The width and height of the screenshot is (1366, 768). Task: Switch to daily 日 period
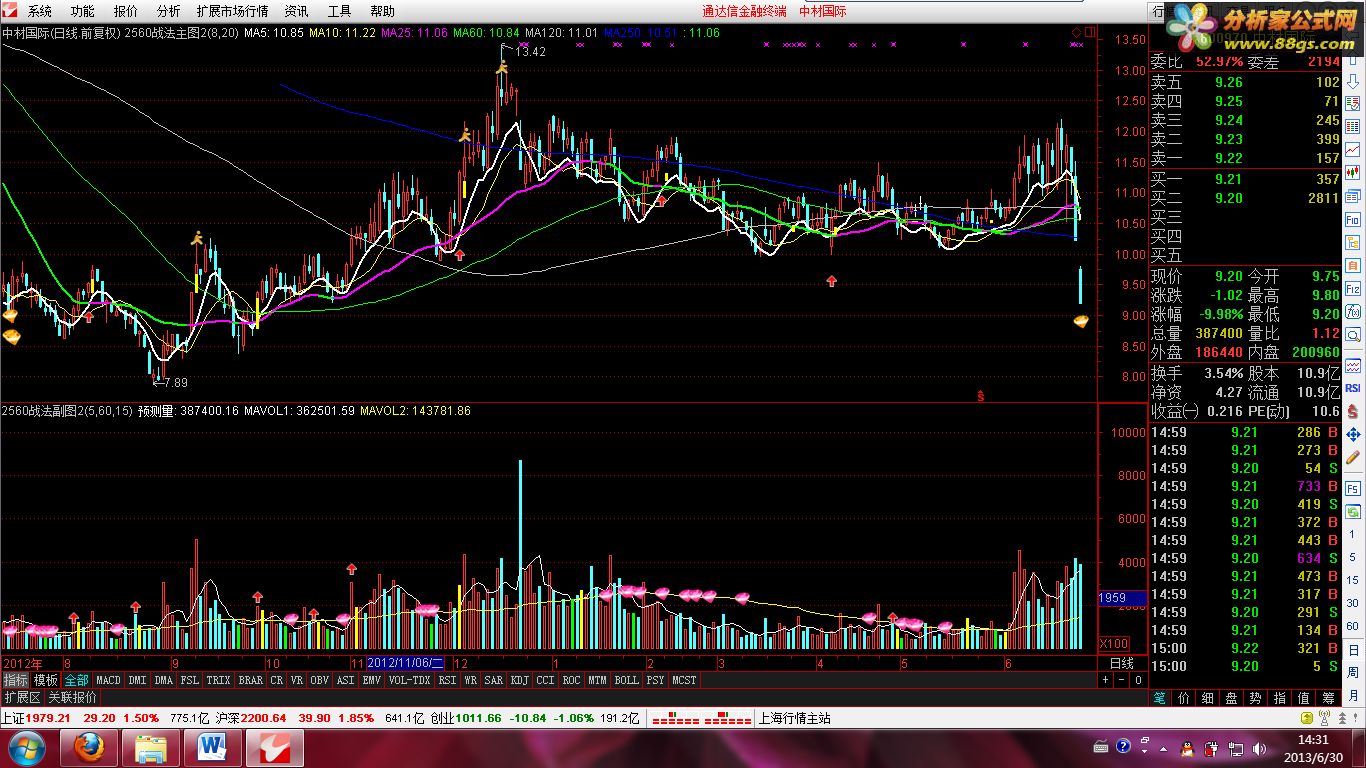coord(1353,650)
